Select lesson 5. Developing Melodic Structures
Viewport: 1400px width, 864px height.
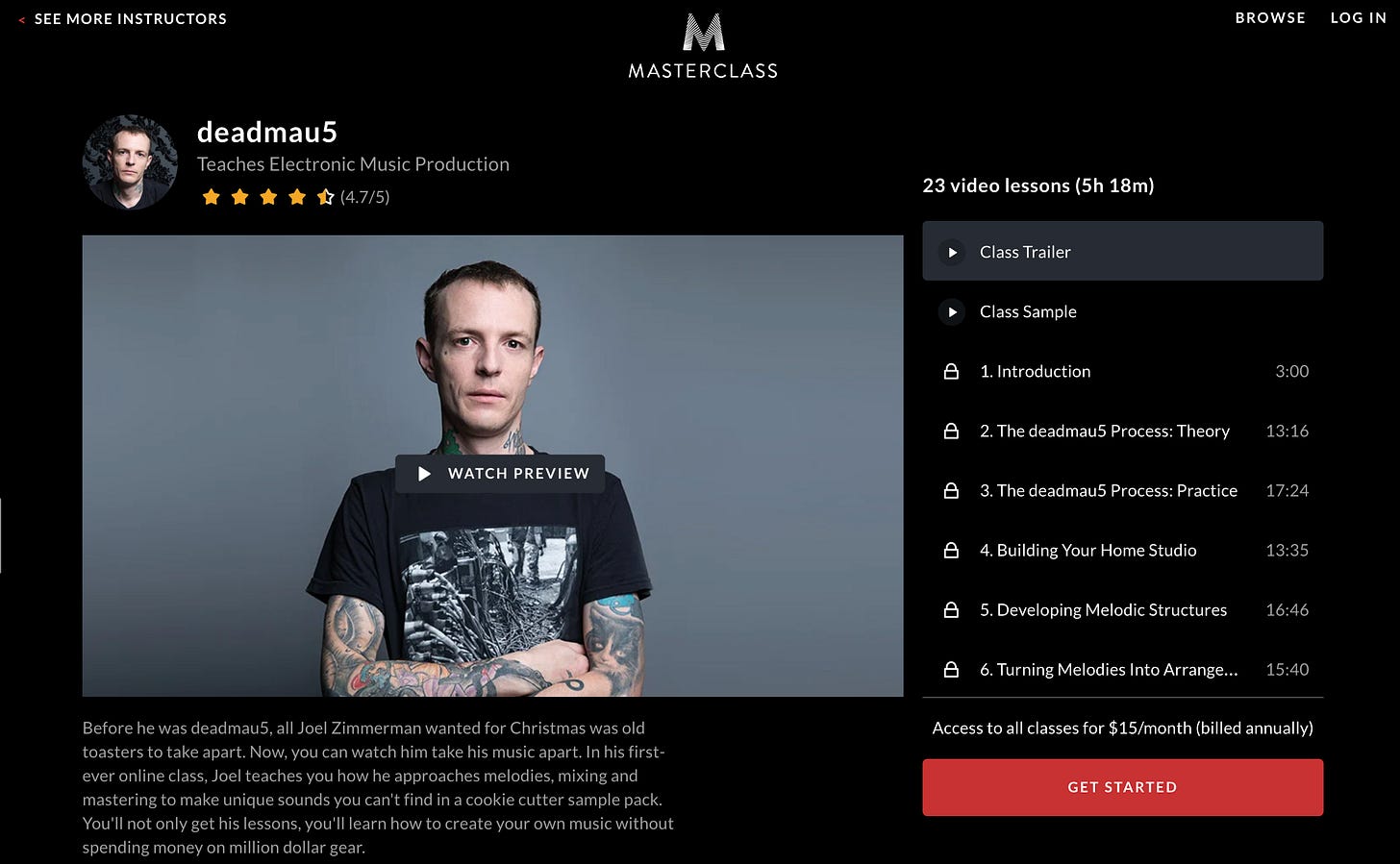[x=1122, y=609]
